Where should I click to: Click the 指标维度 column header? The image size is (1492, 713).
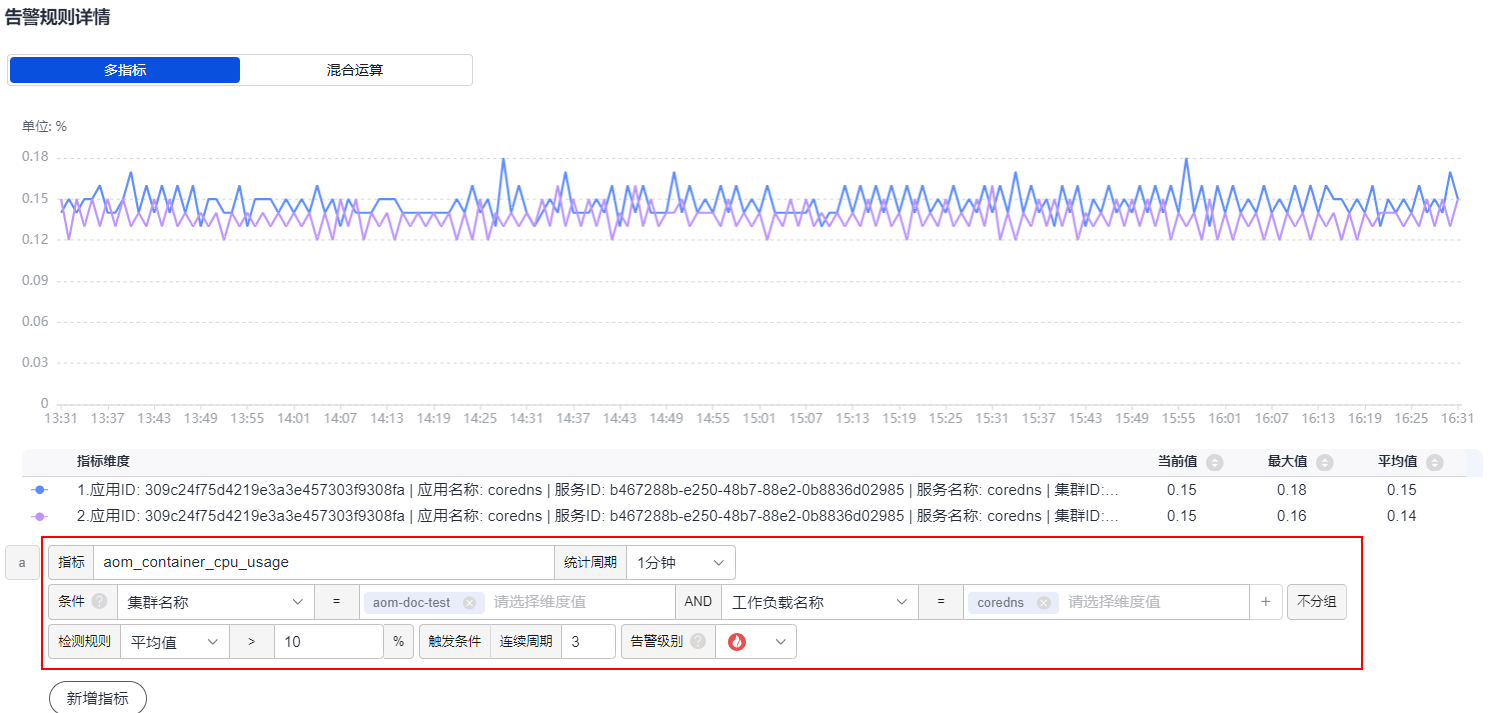(103, 462)
